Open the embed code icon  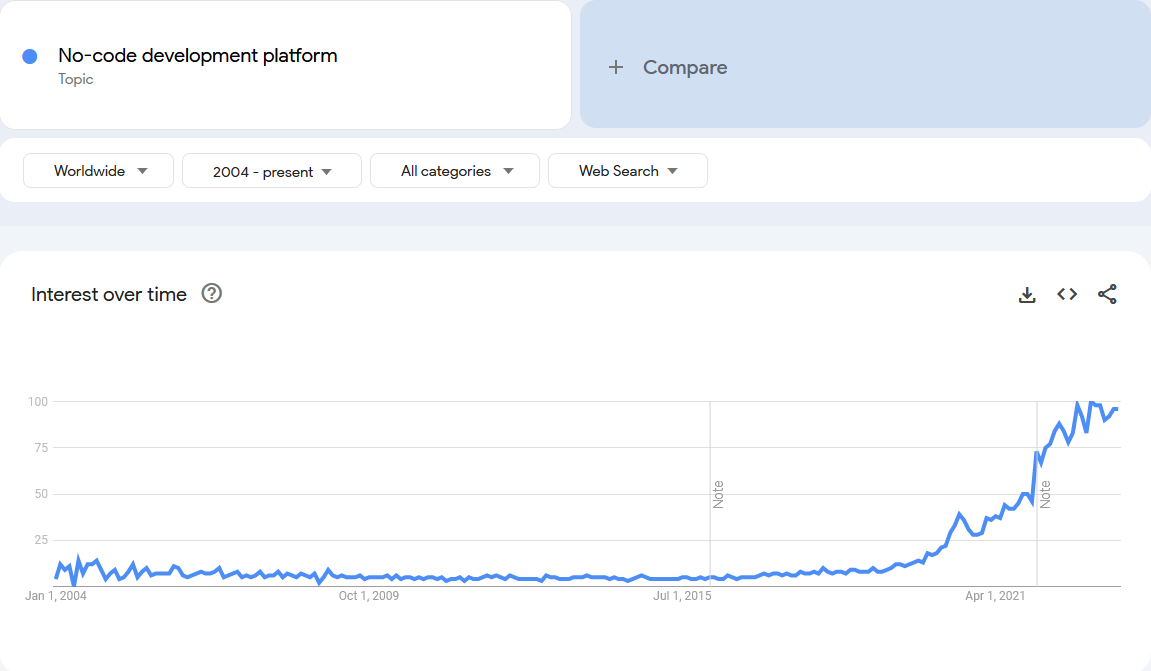coord(1067,294)
